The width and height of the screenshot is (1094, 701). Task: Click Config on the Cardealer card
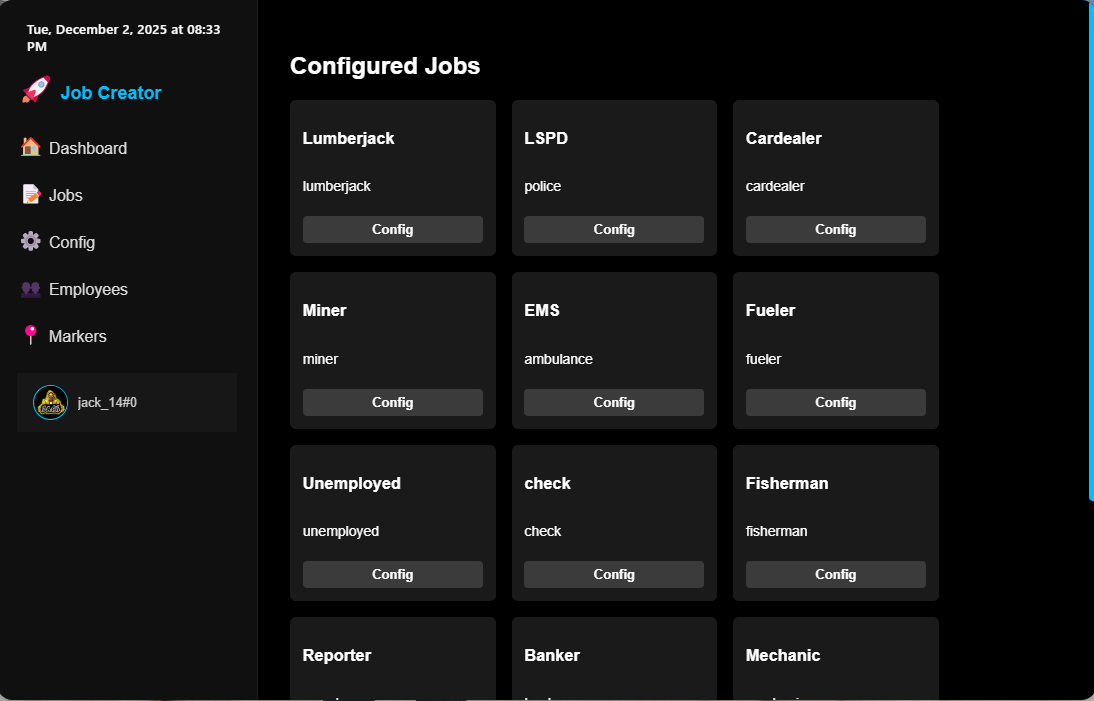click(x=835, y=229)
